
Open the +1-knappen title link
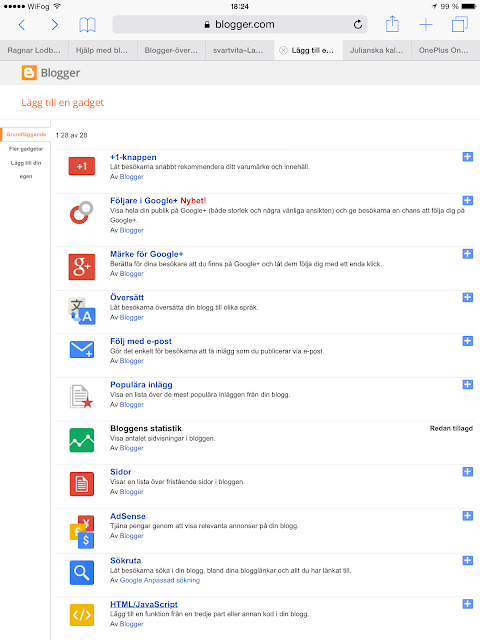pos(133,157)
